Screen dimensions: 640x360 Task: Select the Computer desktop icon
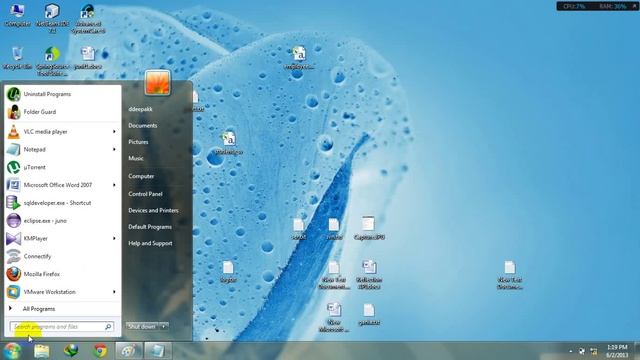[x=17, y=16]
